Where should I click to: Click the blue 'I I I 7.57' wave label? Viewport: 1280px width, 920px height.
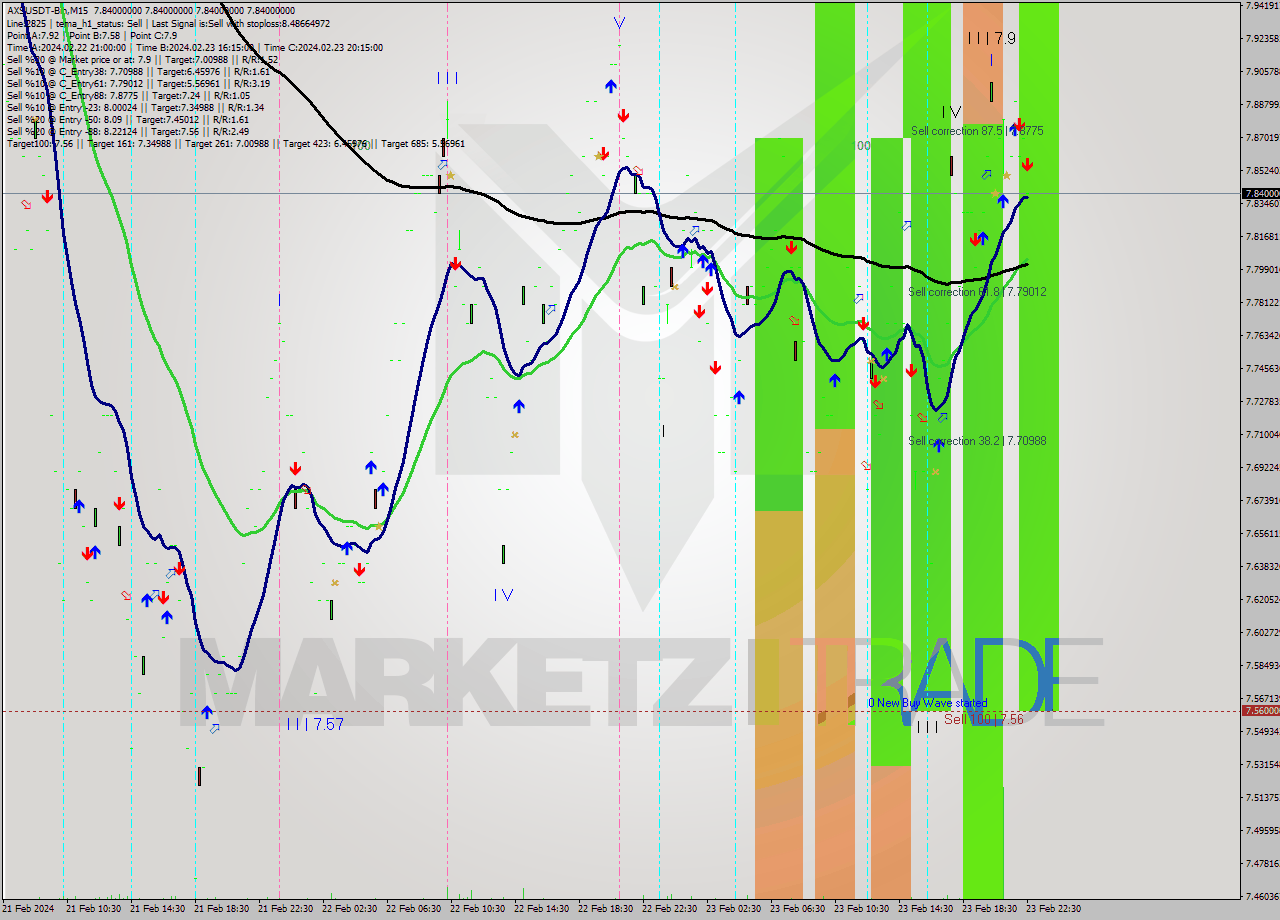click(x=315, y=724)
